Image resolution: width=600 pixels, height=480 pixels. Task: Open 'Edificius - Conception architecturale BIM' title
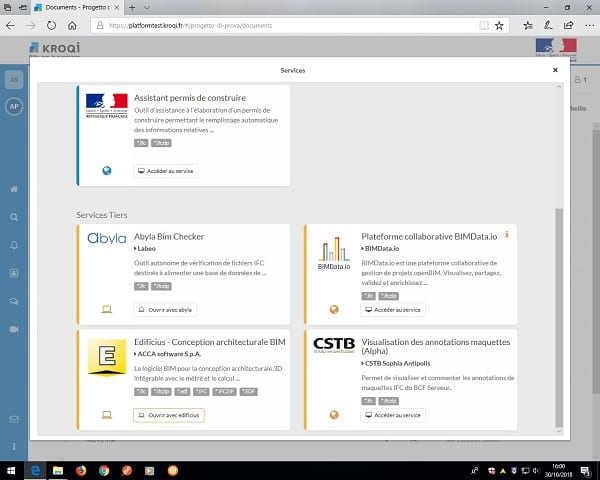[210, 342]
